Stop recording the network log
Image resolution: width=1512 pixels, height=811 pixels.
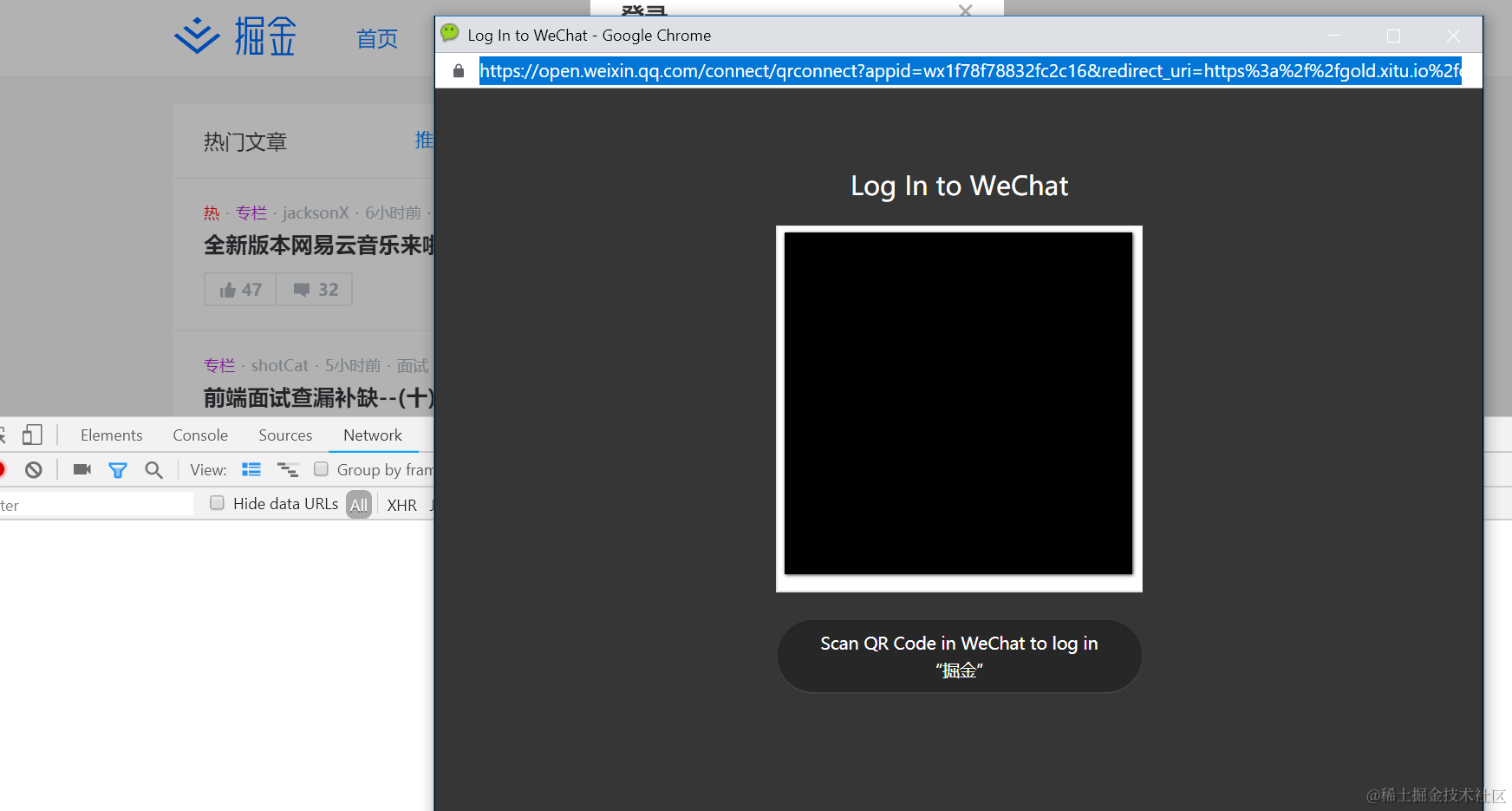3,469
